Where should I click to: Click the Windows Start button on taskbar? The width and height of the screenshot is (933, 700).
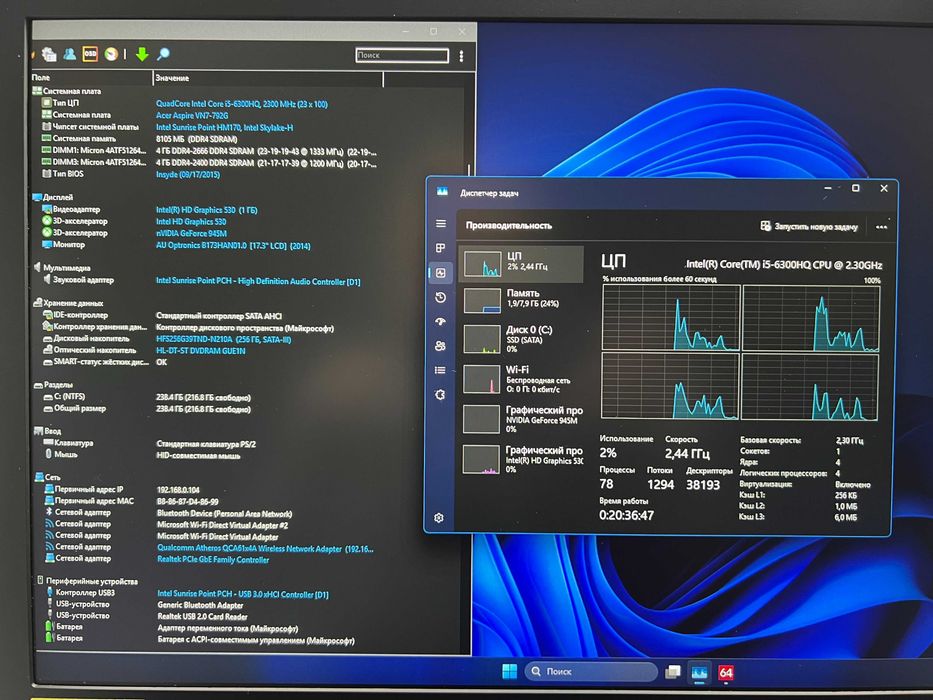[x=510, y=672]
